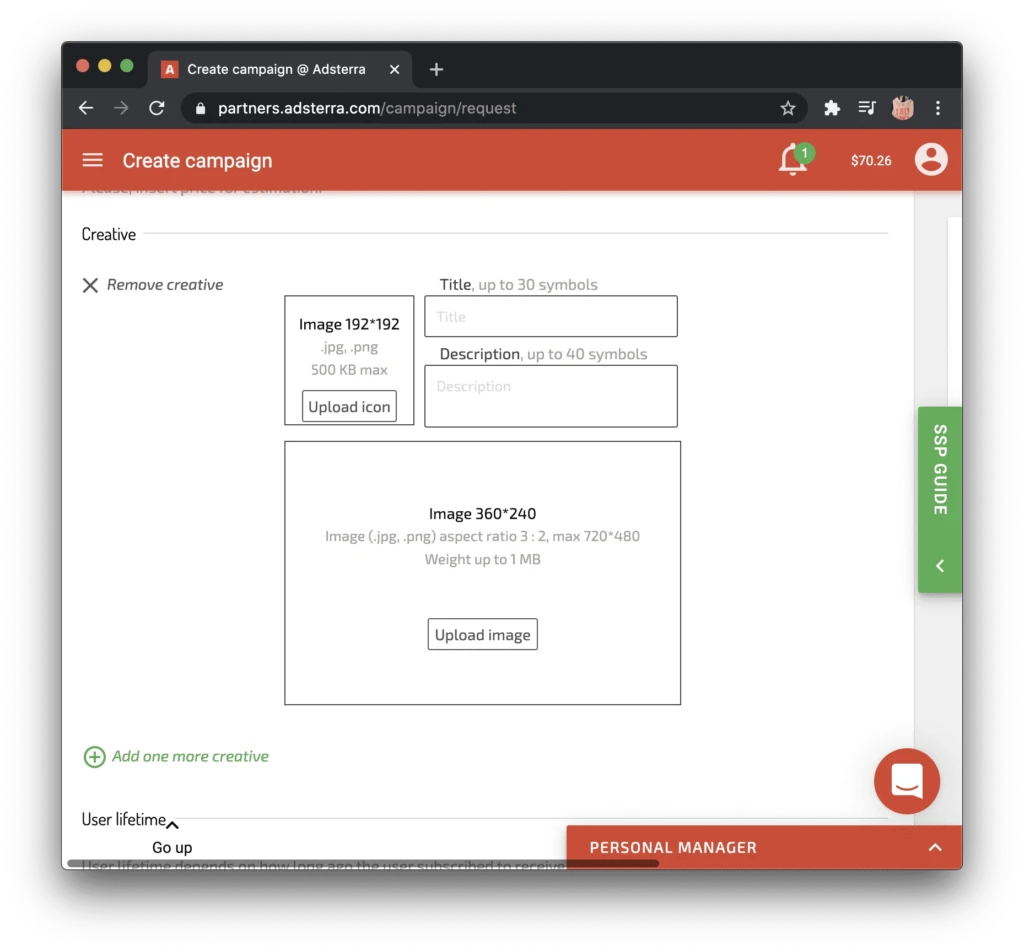The width and height of the screenshot is (1024, 951).
Task: Click the Upload icon button
Action: pyautogui.click(x=349, y=406)
